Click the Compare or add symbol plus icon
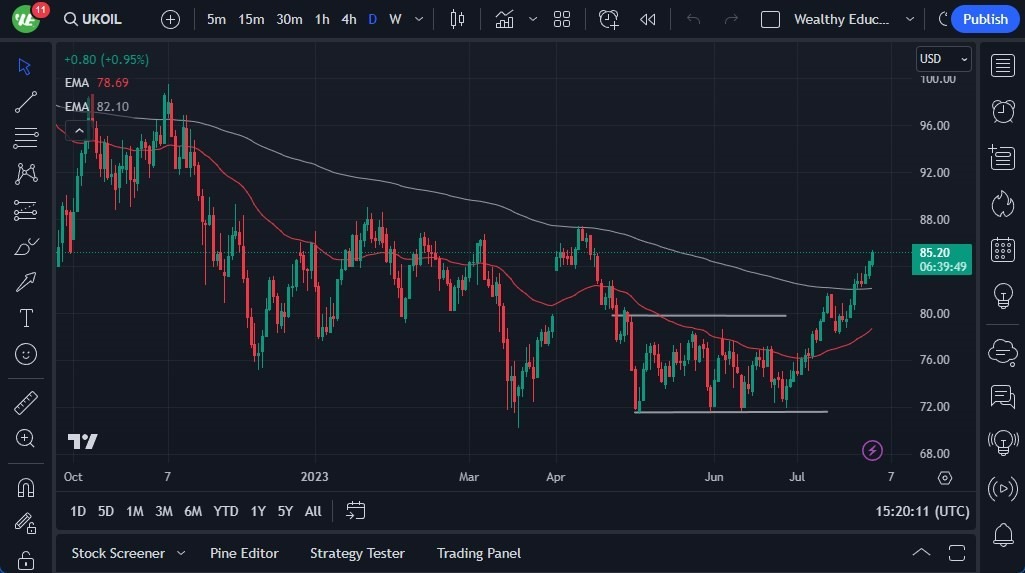Viewport: 1025px width, 573px height. coord(171,19)
